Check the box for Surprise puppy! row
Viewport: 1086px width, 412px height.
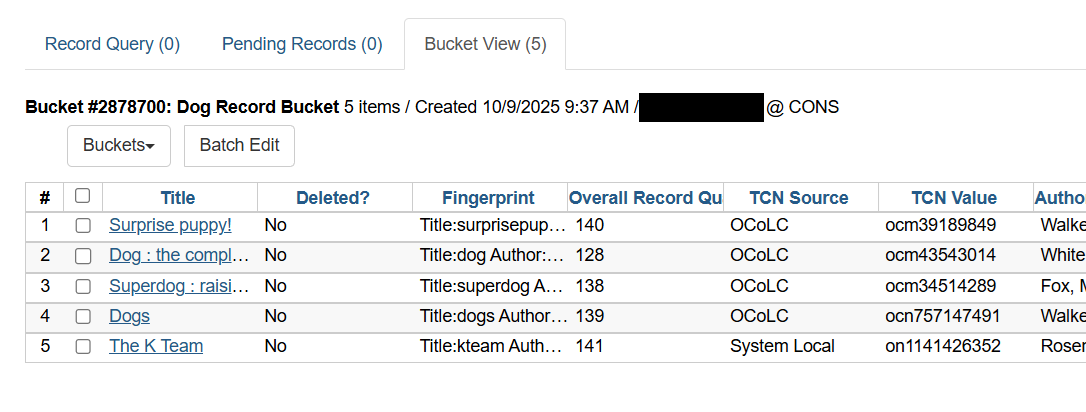[x=83, y=226]
